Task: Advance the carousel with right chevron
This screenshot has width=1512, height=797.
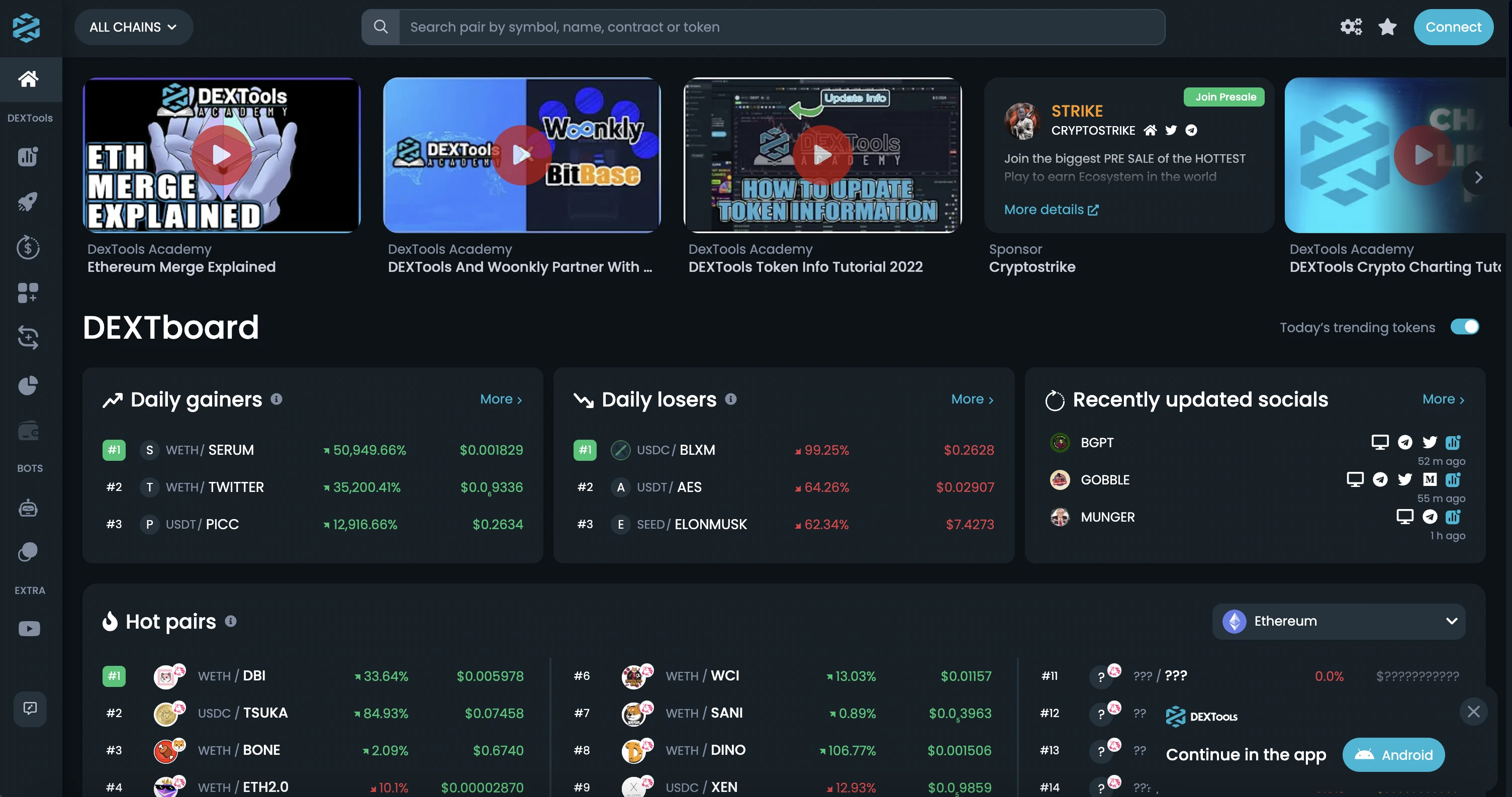Action: tap(1478, 177)
